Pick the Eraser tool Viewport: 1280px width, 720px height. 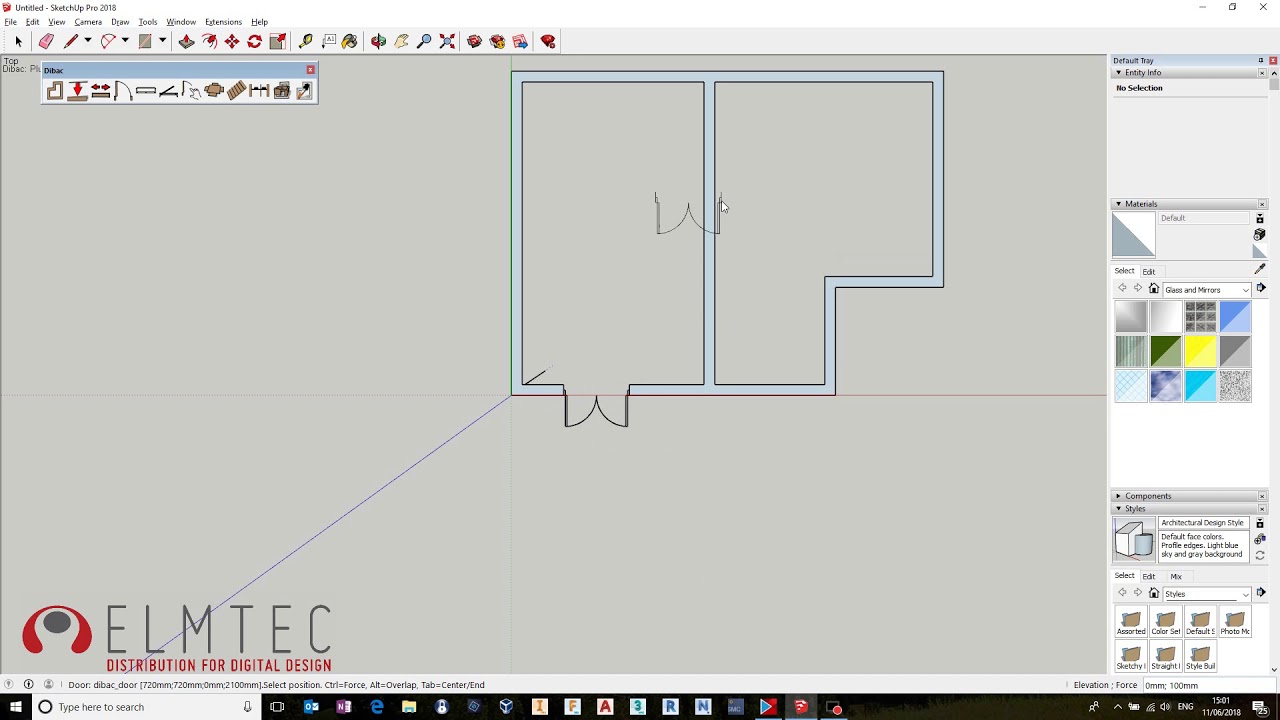point(46,41)
